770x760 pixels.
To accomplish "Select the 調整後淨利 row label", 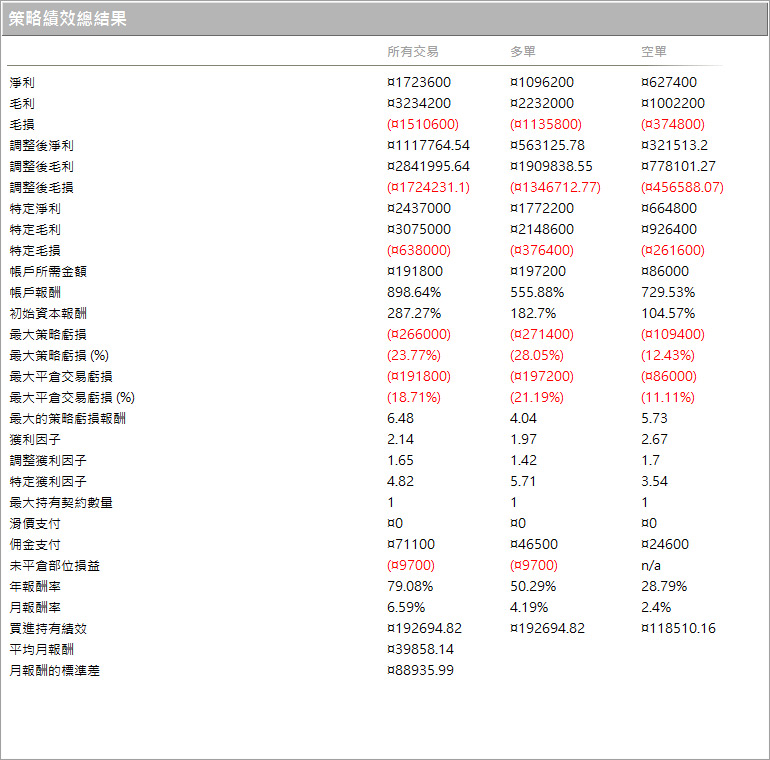I will (41, 146).
